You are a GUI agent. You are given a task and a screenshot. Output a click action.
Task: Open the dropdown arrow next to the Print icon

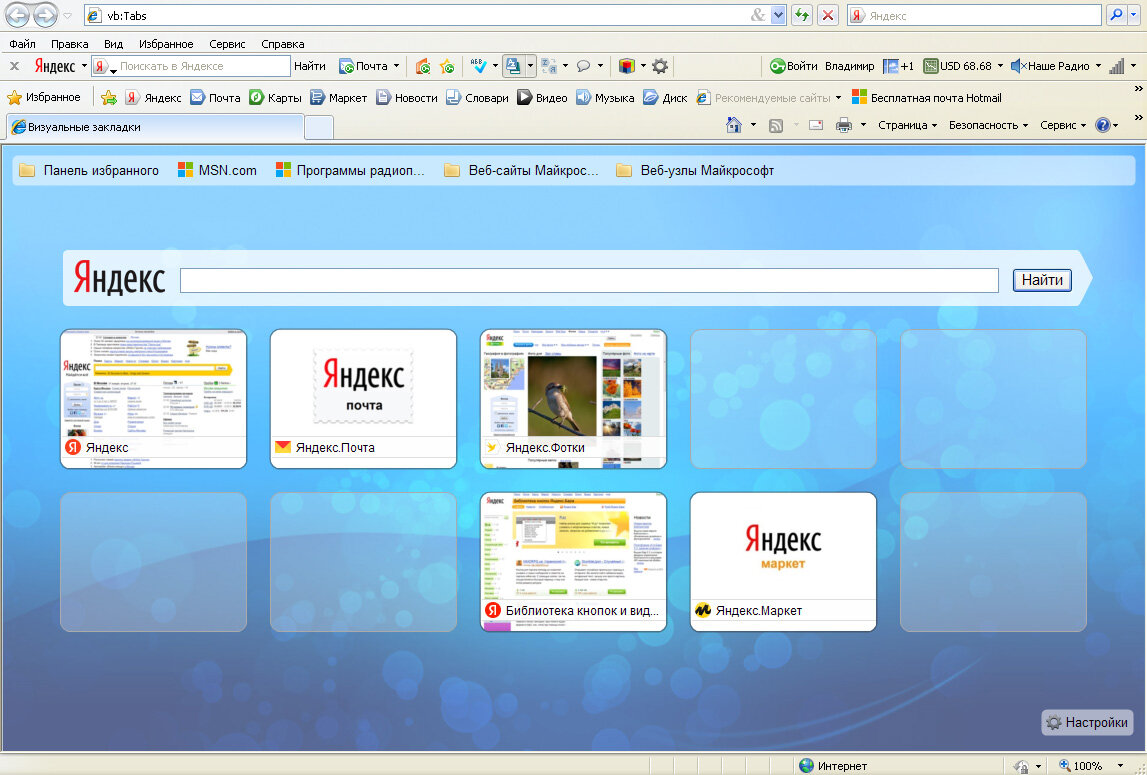click(x=863, y=125)
